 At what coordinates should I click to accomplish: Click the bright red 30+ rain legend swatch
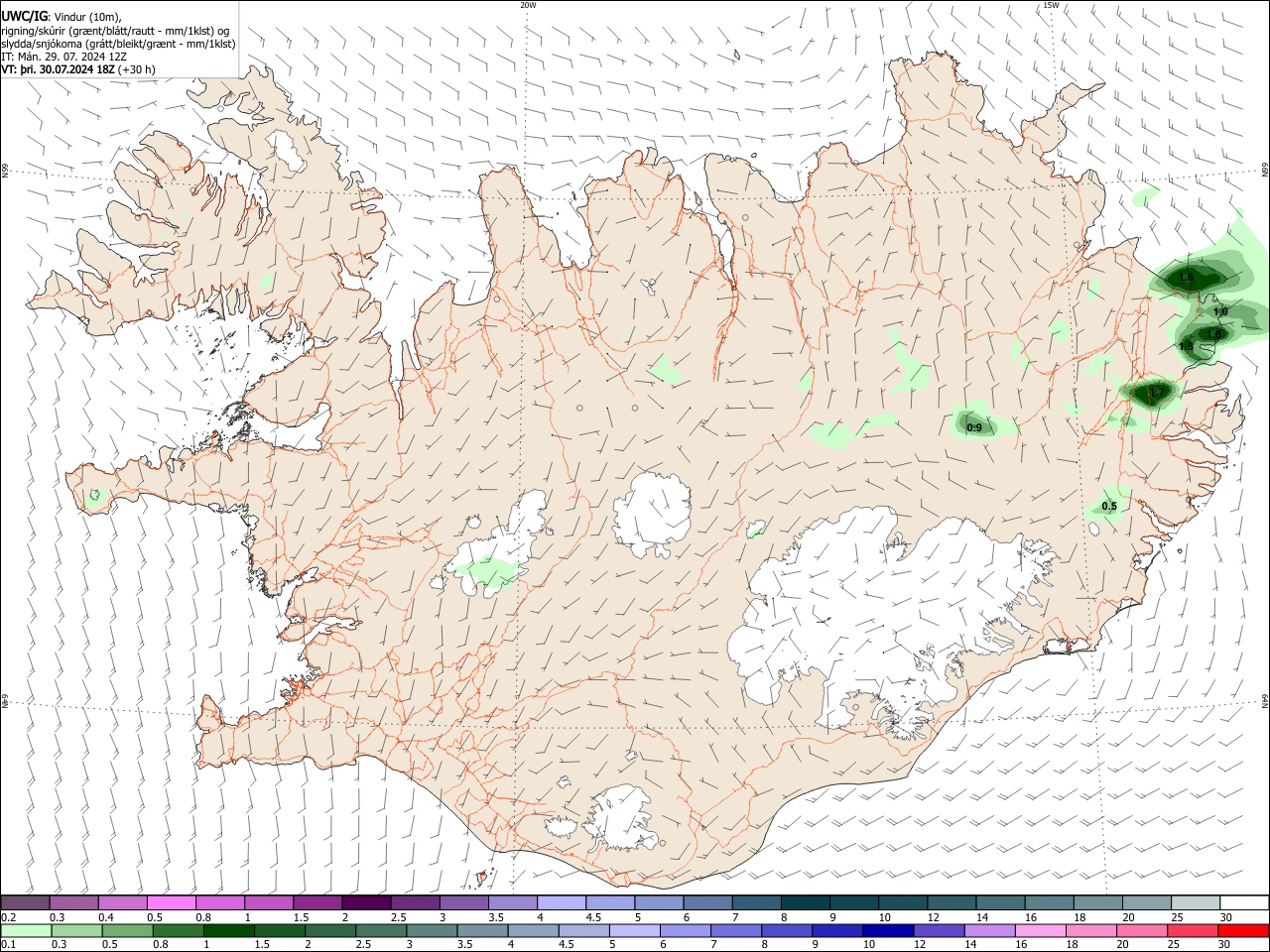click(x=1242, y=931)
